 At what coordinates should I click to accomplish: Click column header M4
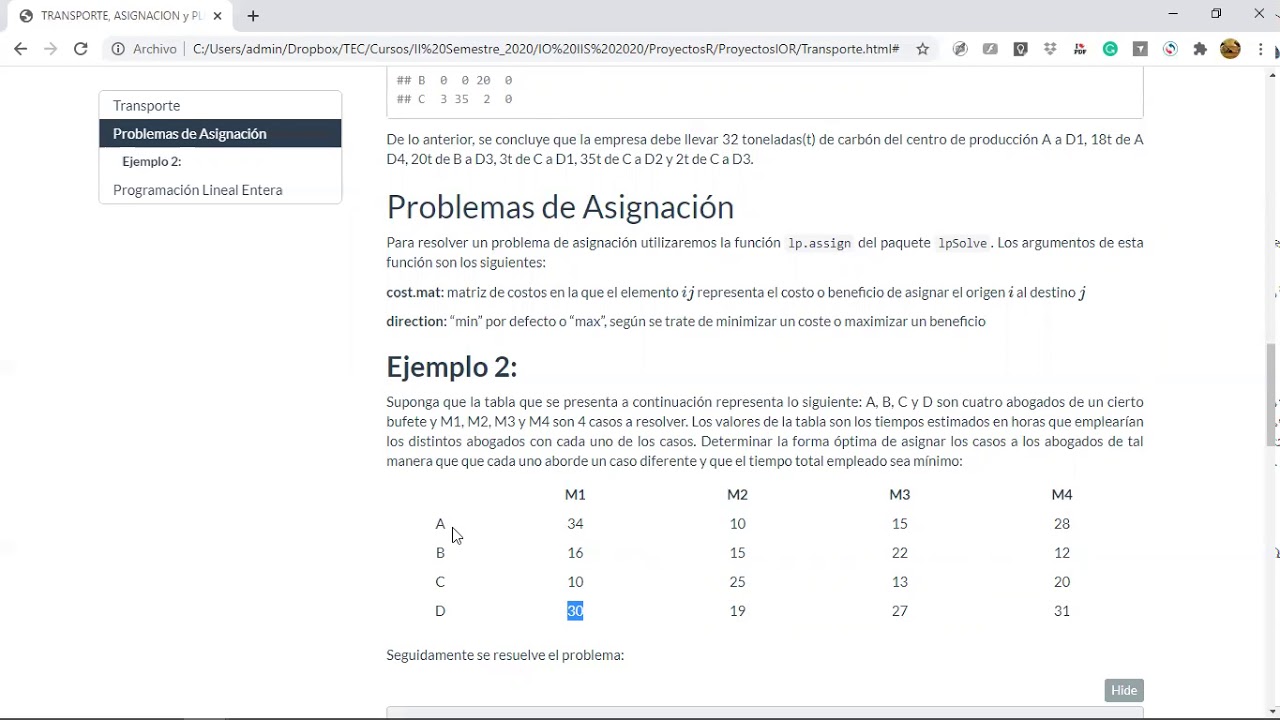tap(1062, 494)
